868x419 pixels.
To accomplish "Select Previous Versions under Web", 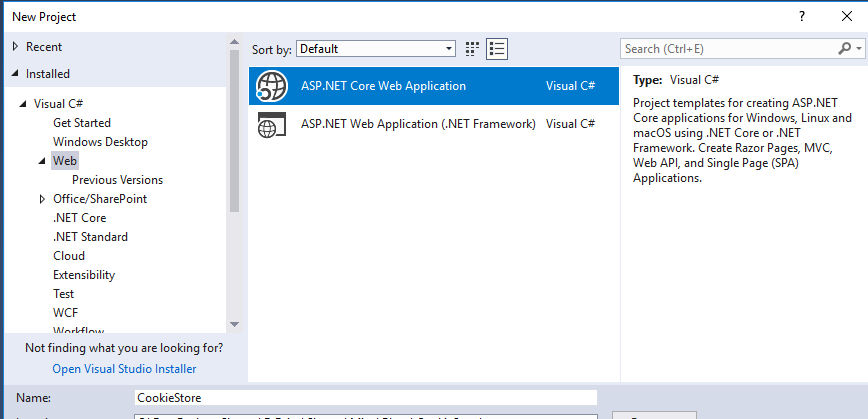I will (x=117, y=180).
